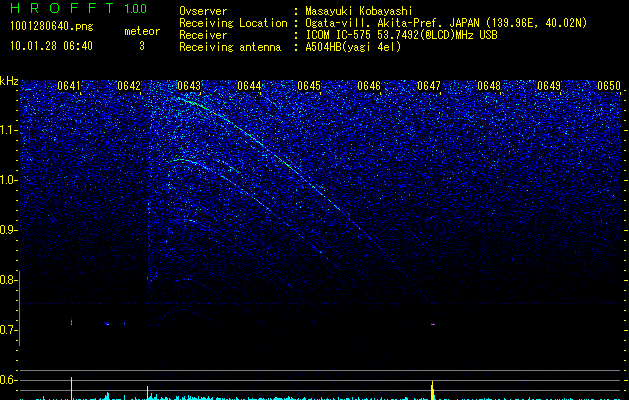Click the date stamp 10.01.28 06:40
The height and width of the screenshot is (400, 629).
coord(51,46)
